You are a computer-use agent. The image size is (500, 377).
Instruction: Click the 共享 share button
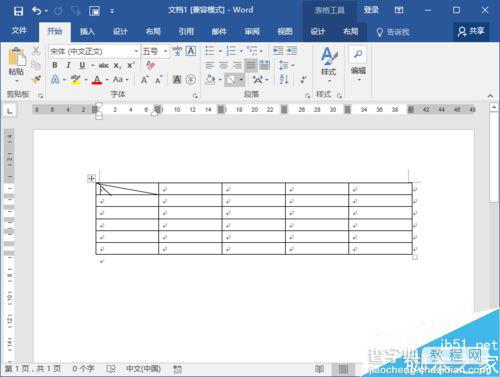coord(471,31)
